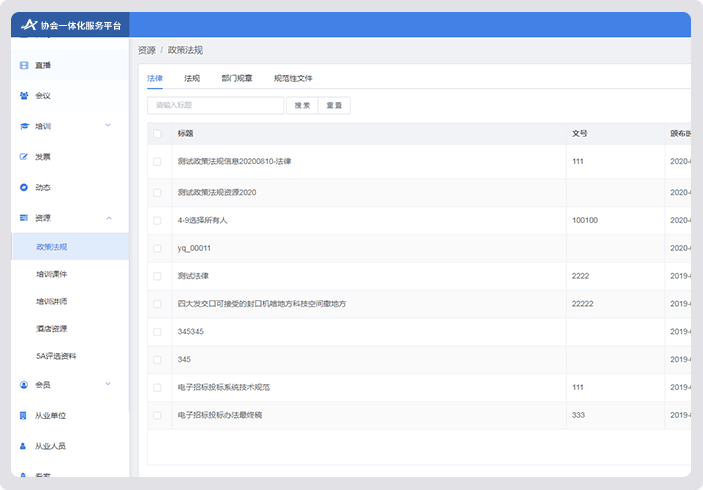Click the 培训 graduation cap icon

pyautogui.click(x=24, y=126)
